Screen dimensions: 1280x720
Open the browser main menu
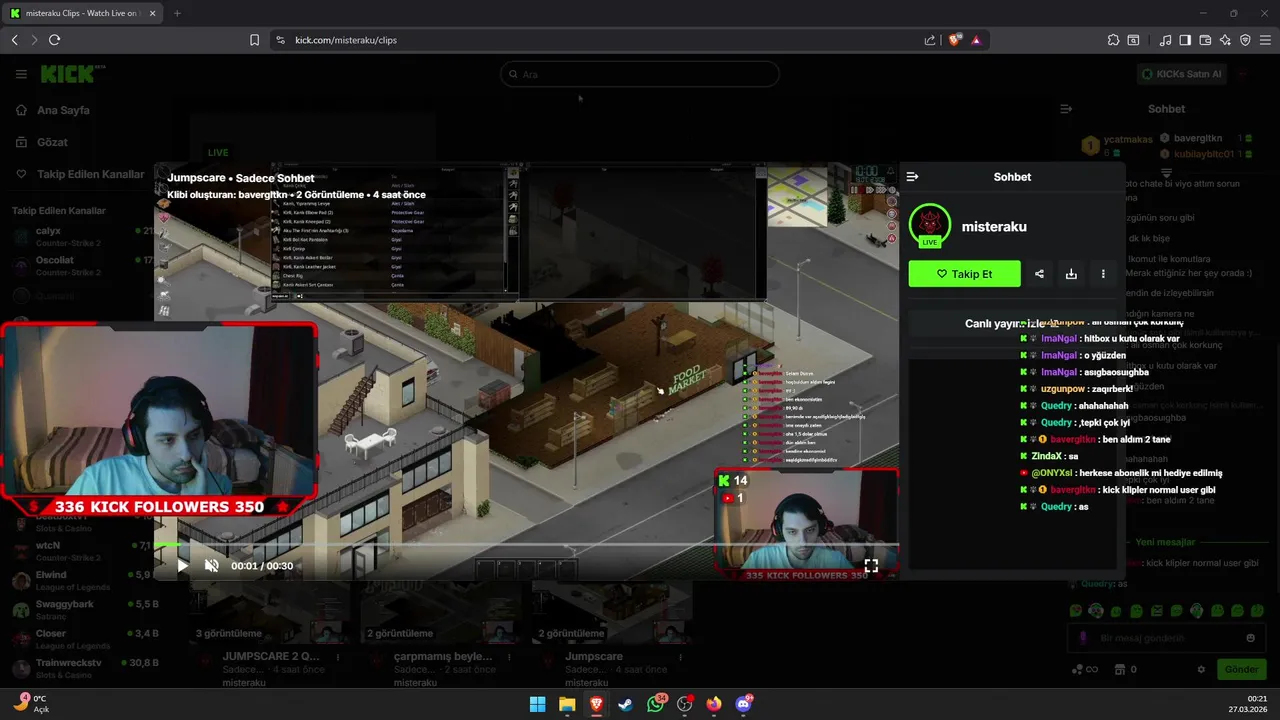pyautogui.click(x=1265, y=40)
